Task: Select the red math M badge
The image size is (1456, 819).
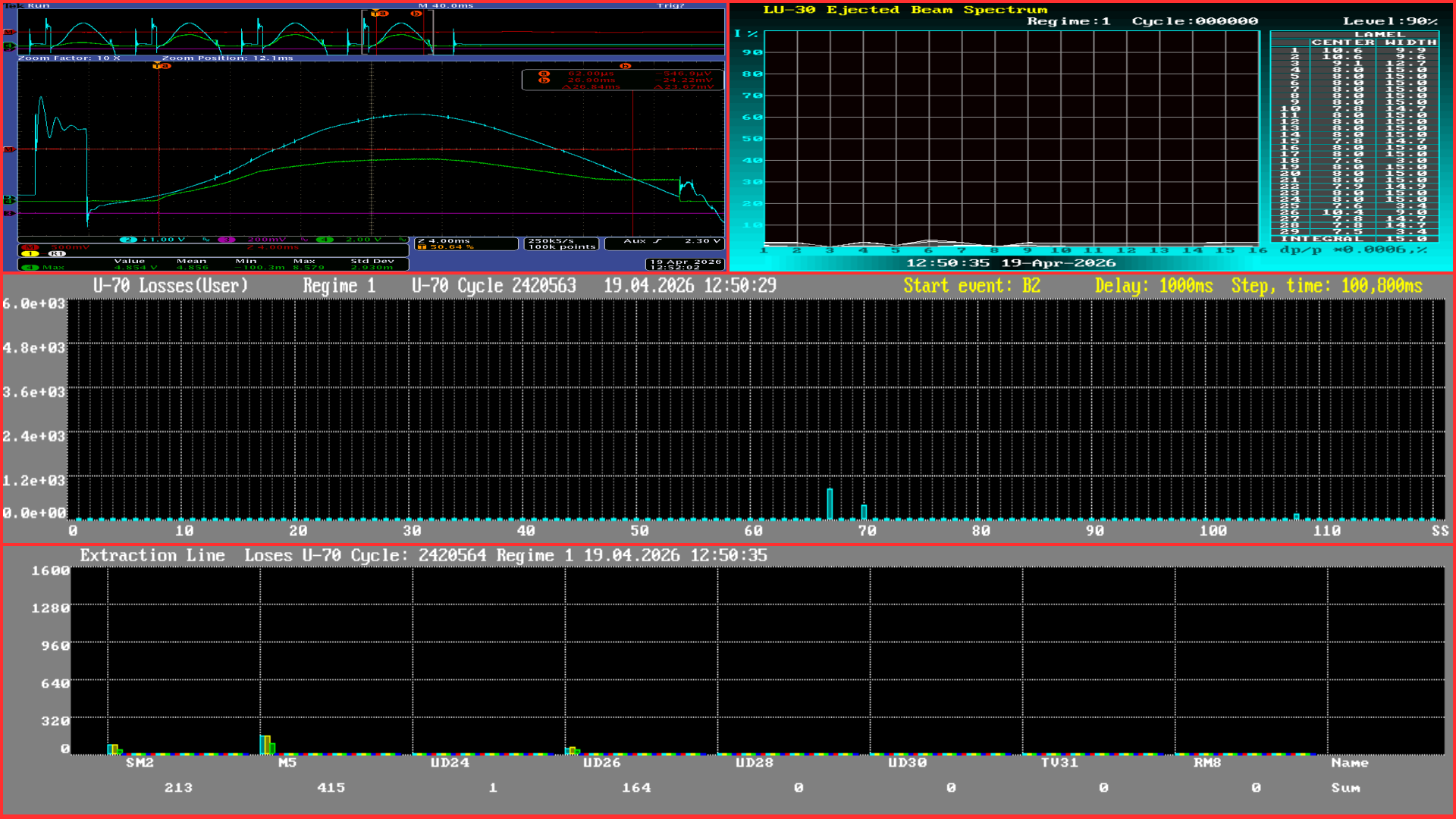Action: click(30, 247)
